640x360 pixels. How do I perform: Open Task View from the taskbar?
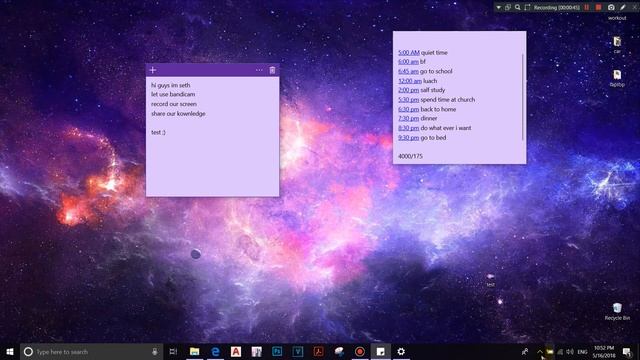click(173, 351)
